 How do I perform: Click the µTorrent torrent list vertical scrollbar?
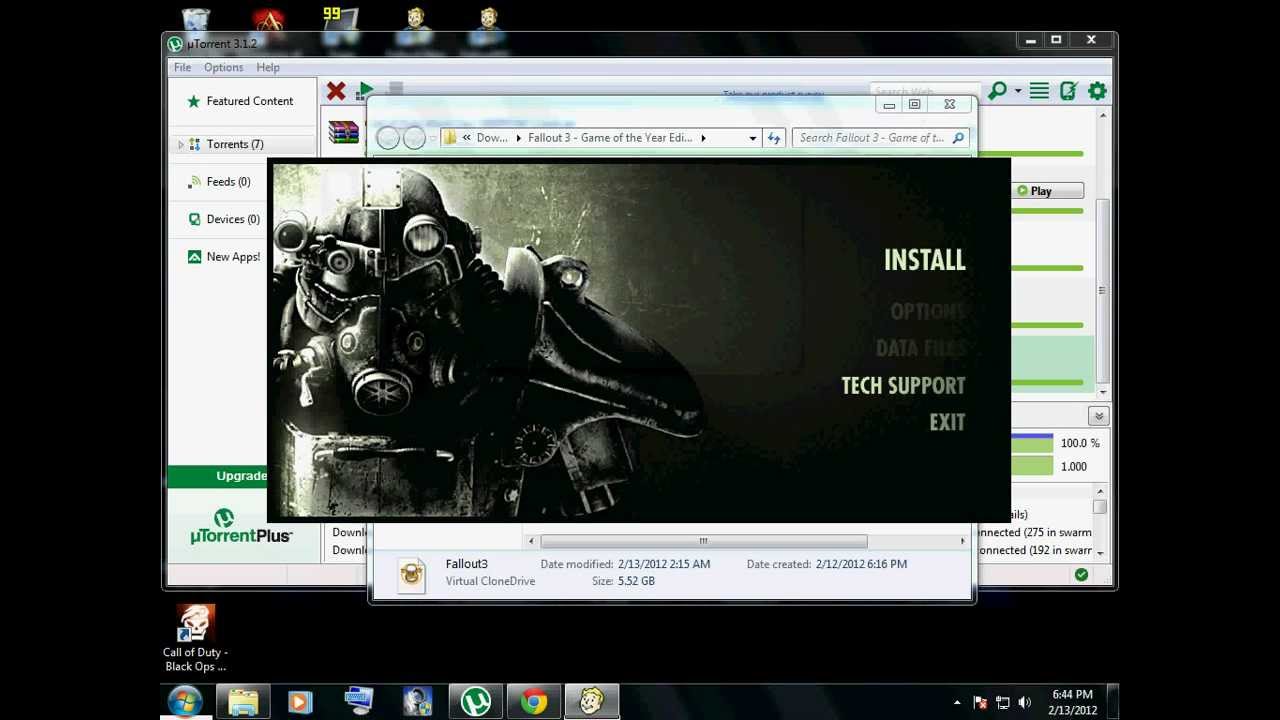[1102, 290]
